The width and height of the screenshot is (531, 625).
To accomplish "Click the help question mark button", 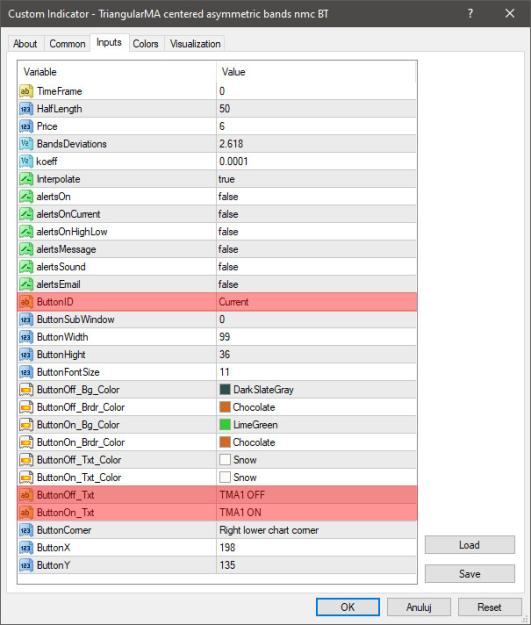I will [470, 14].
